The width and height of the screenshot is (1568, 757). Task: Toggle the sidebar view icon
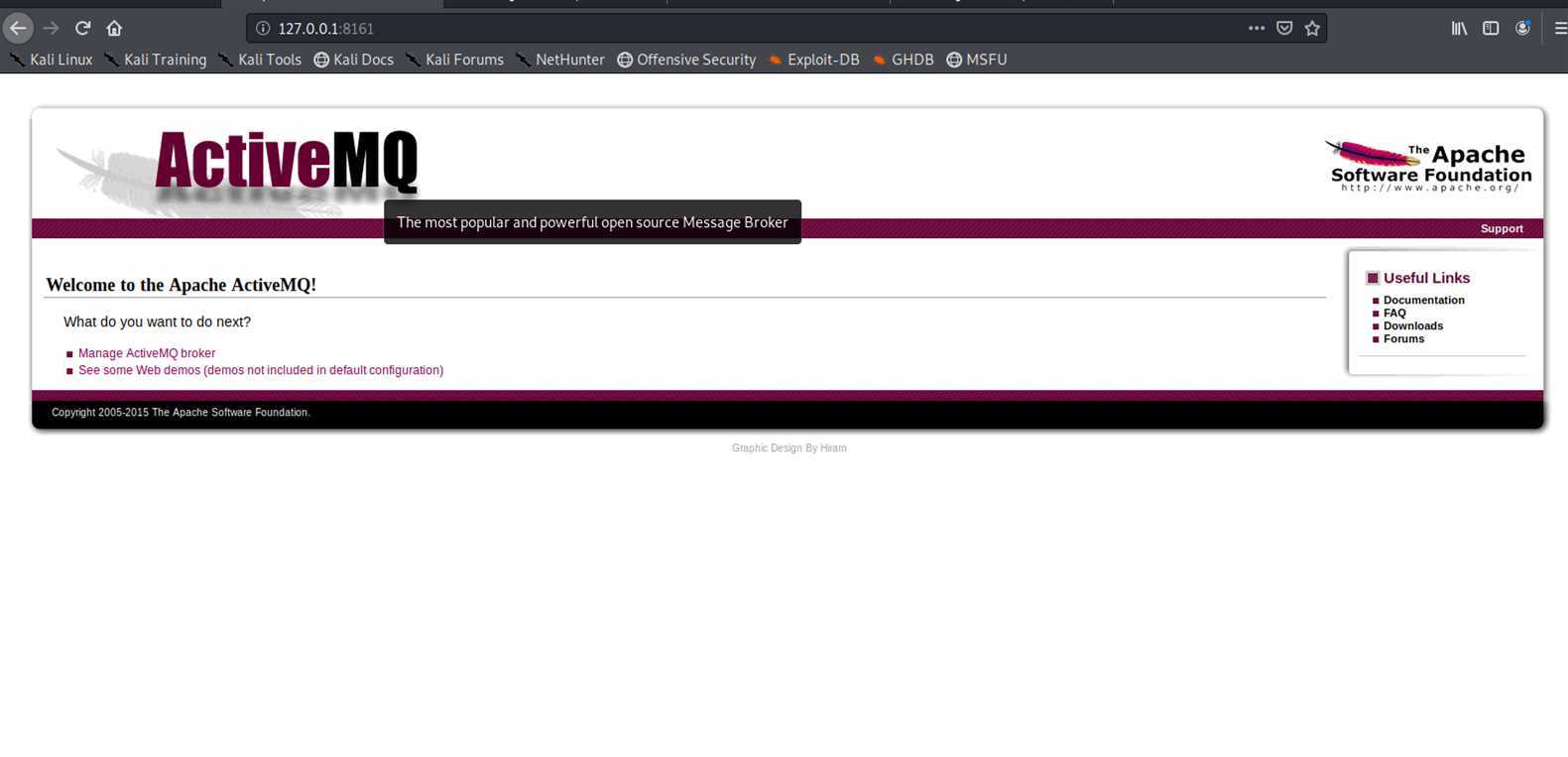click(1491, 28)
